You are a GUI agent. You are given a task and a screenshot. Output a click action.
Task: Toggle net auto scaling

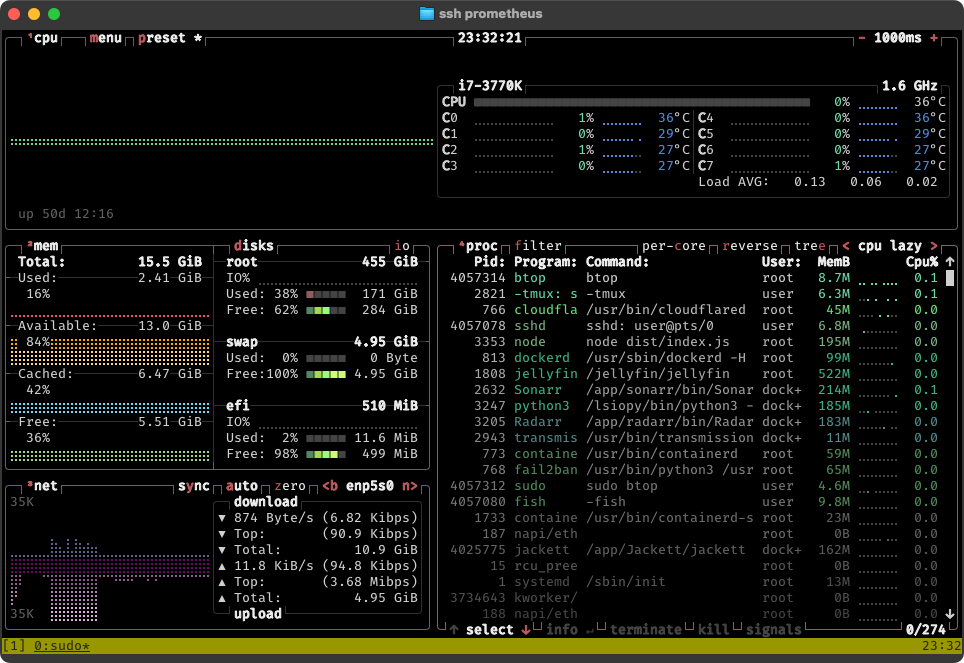pos(242,486)
